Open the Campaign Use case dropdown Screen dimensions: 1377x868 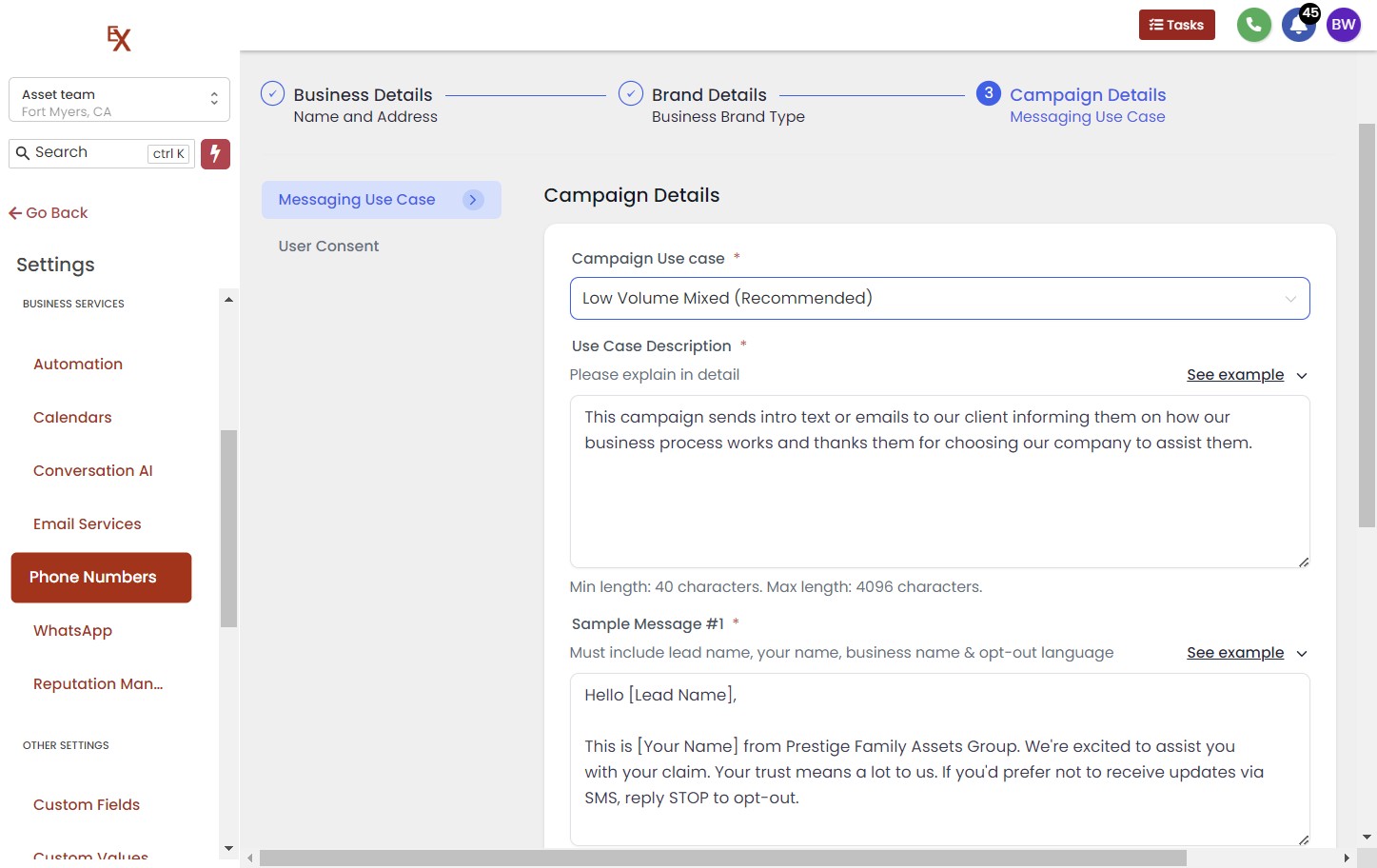coord(939,299)
